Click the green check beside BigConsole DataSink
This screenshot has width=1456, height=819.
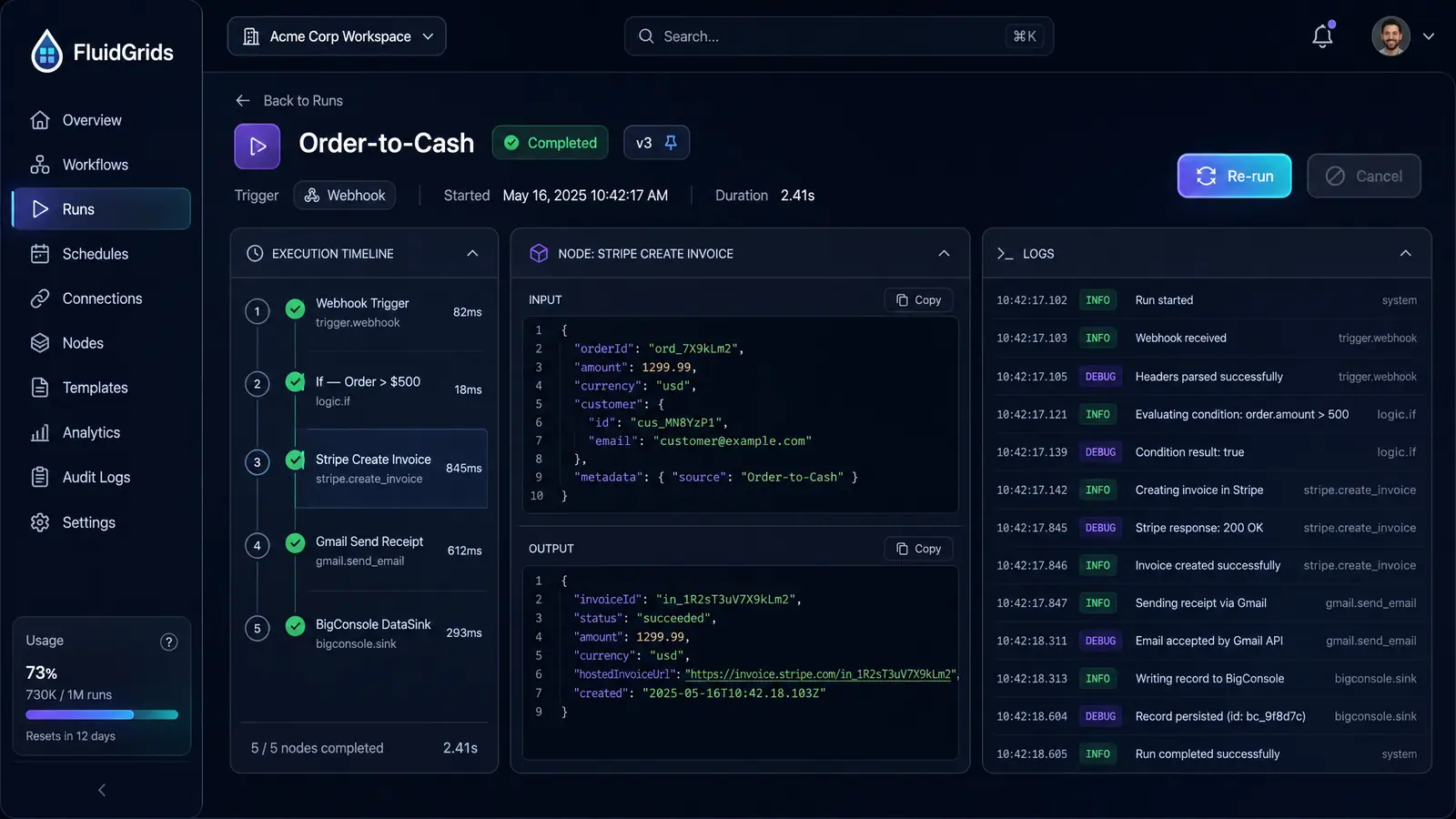click(x=295, y=626)
